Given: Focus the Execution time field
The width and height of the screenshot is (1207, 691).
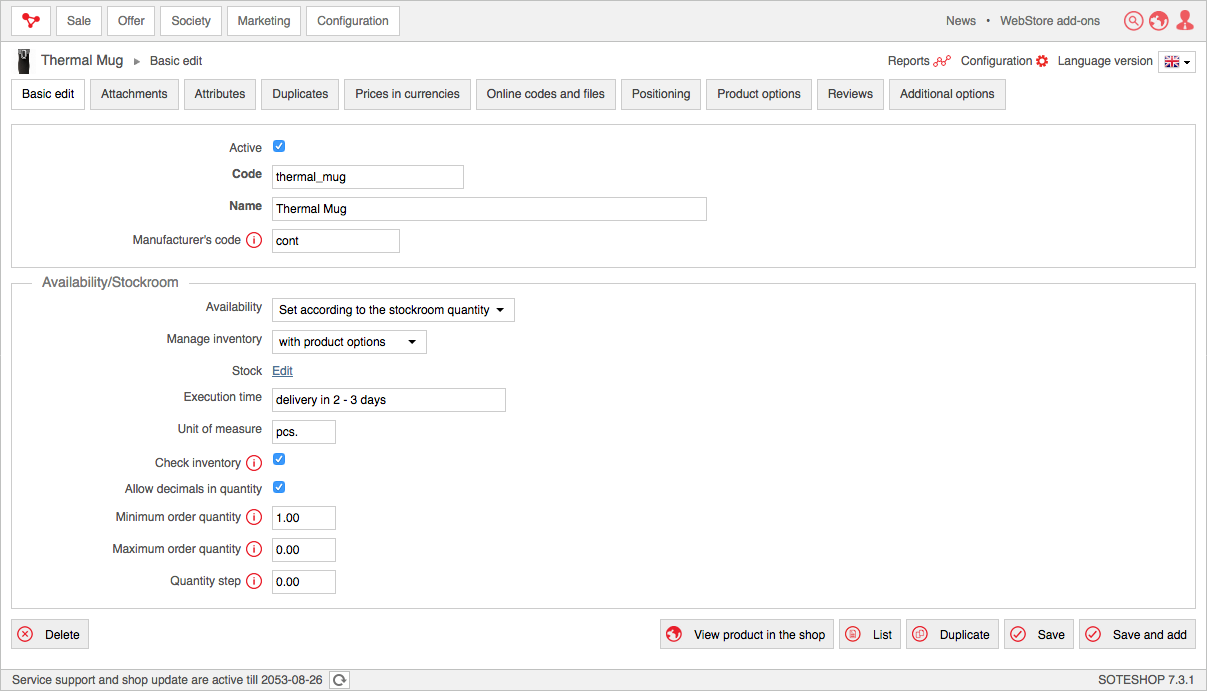Looking at the screenshot, I should coord(389,400).
